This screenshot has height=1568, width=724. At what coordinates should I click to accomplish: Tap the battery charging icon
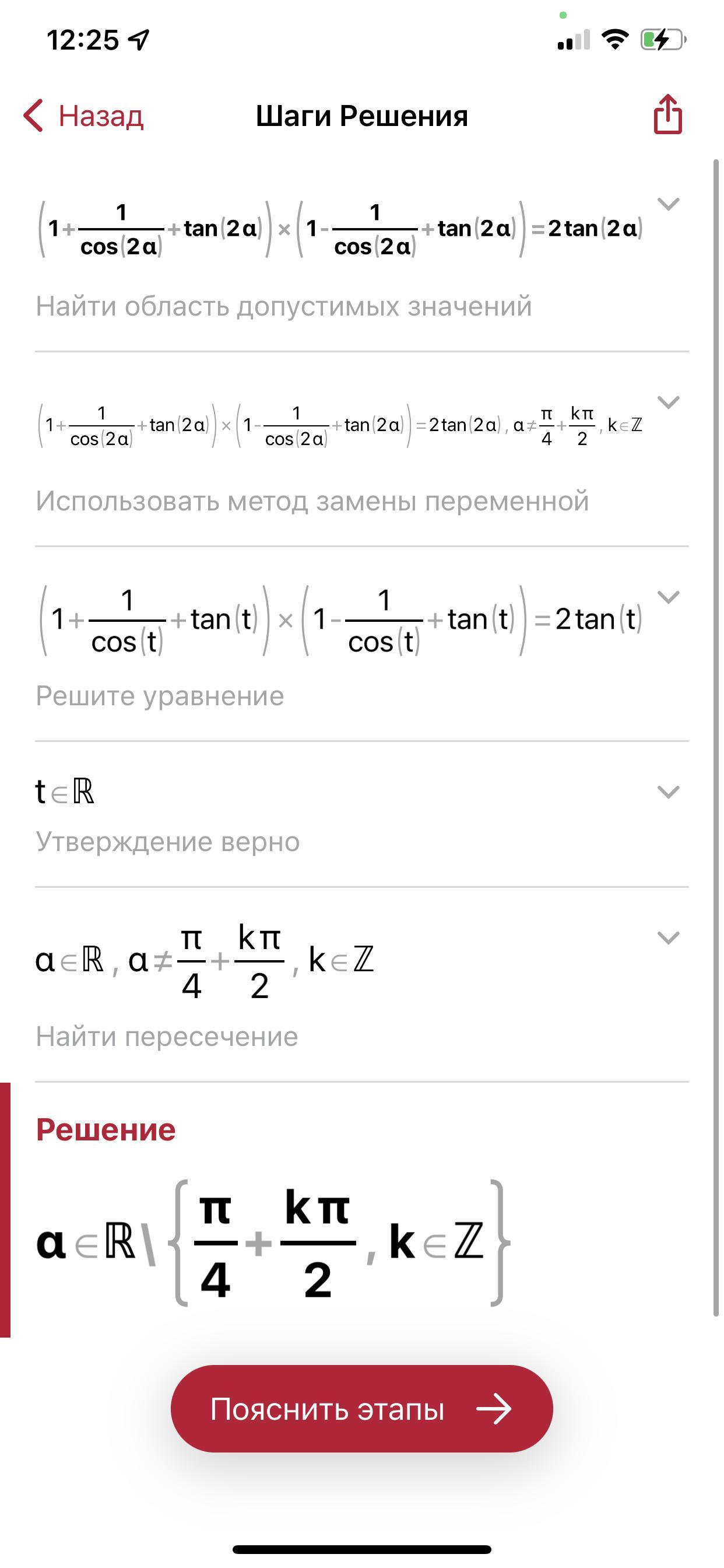(x=663, y=40)
